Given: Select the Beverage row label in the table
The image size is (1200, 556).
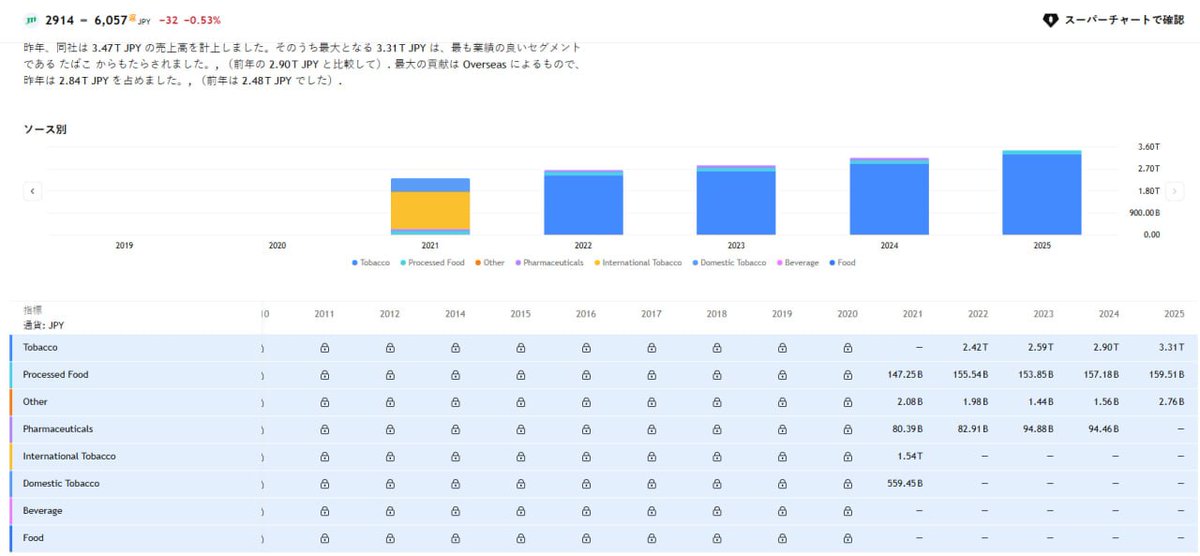Looking at the screenshot, I should (43, 511).
